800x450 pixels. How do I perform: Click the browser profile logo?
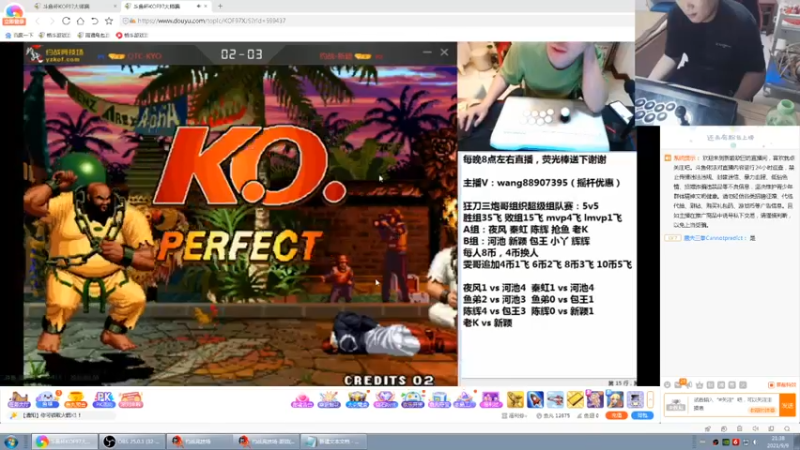tap(14, 13)
